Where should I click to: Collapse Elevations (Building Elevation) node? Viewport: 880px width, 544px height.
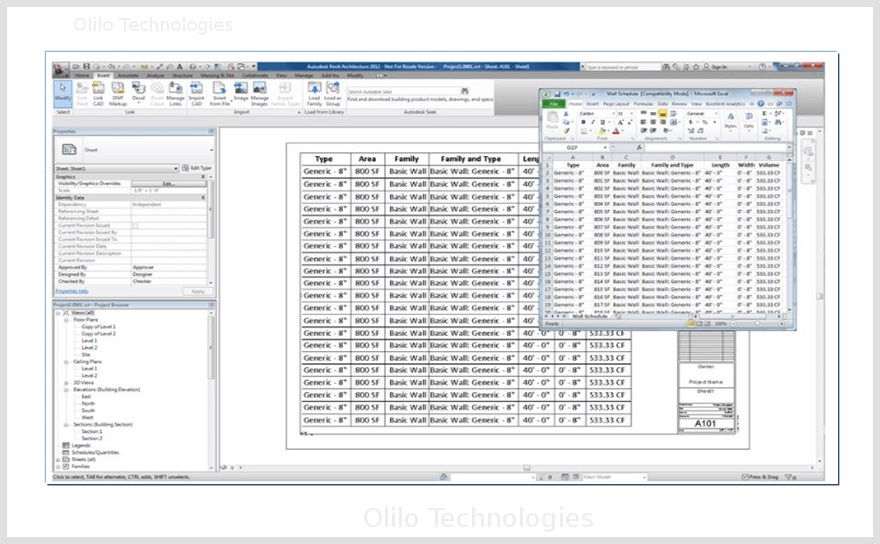[x=66, y=390]
